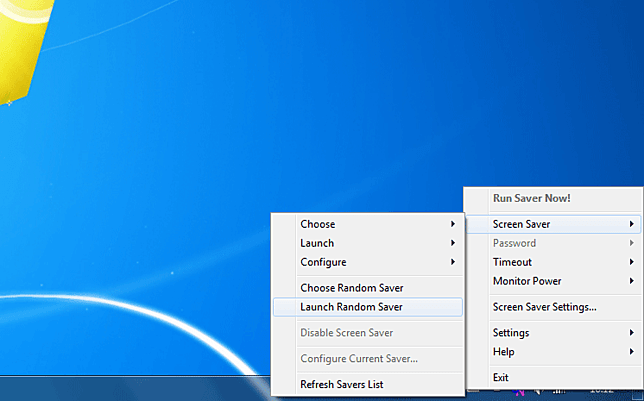
Task: Click Launch Random Saver
Action: pos(368,307)
